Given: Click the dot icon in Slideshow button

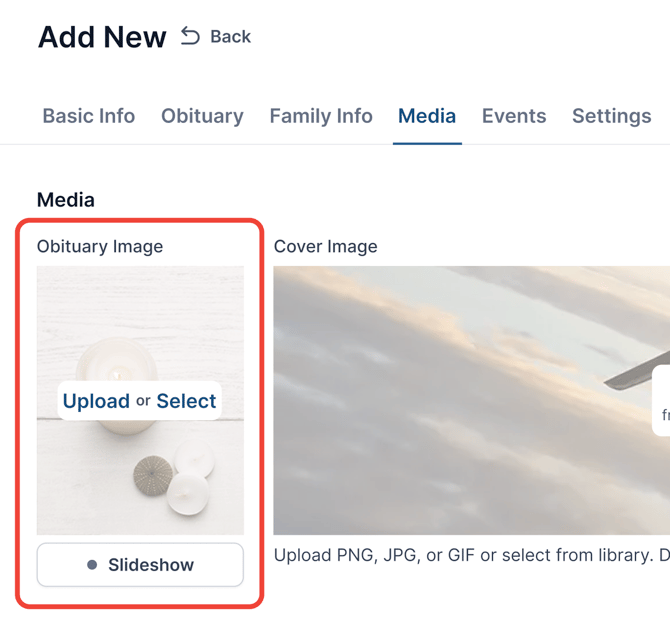Looking at the screenshot, I should pyautogui.click(x=92, y=565).
